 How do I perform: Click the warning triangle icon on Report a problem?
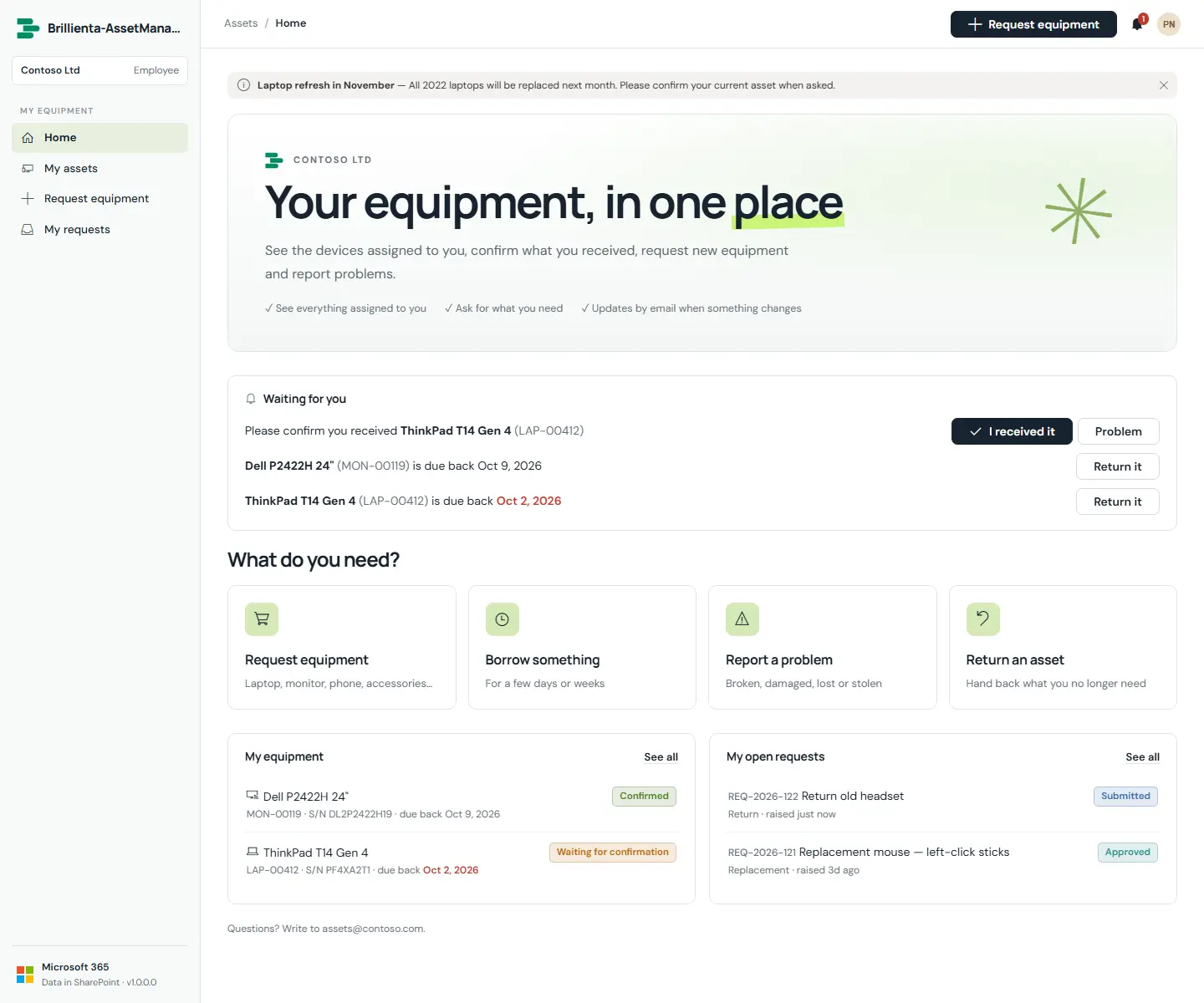coord(742,619)
